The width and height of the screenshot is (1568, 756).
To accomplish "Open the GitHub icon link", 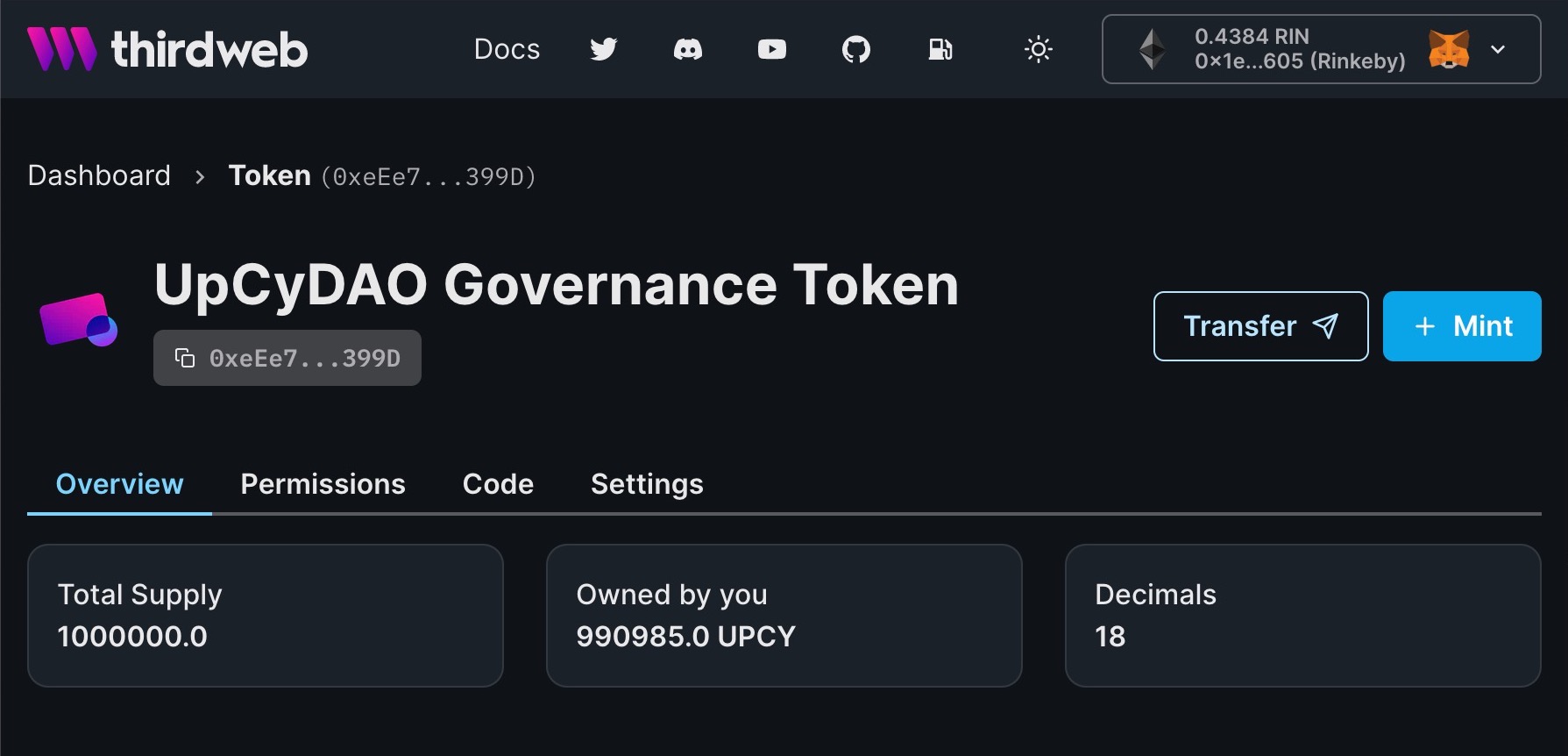I will click(x=855, y=49).
